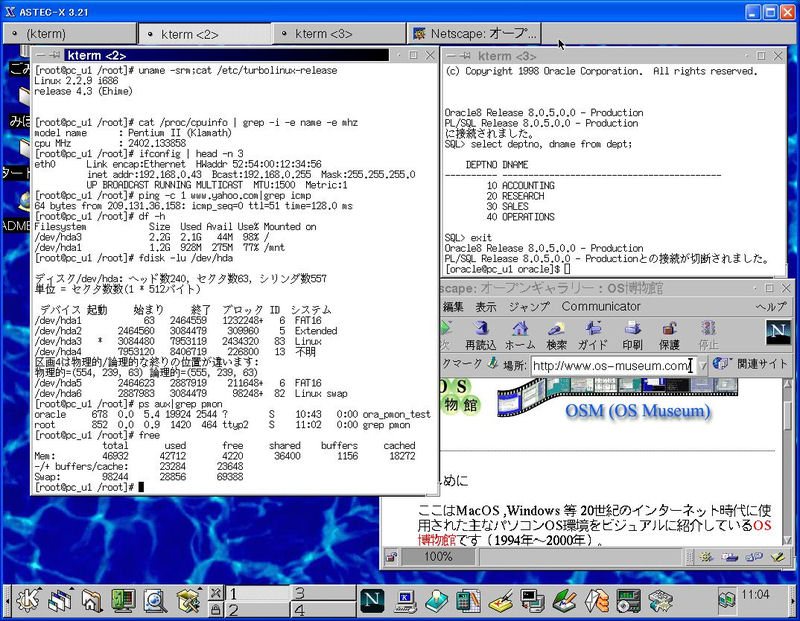
Task: Click the OSM (OS Museum) heading
Action: pos(638,411)
